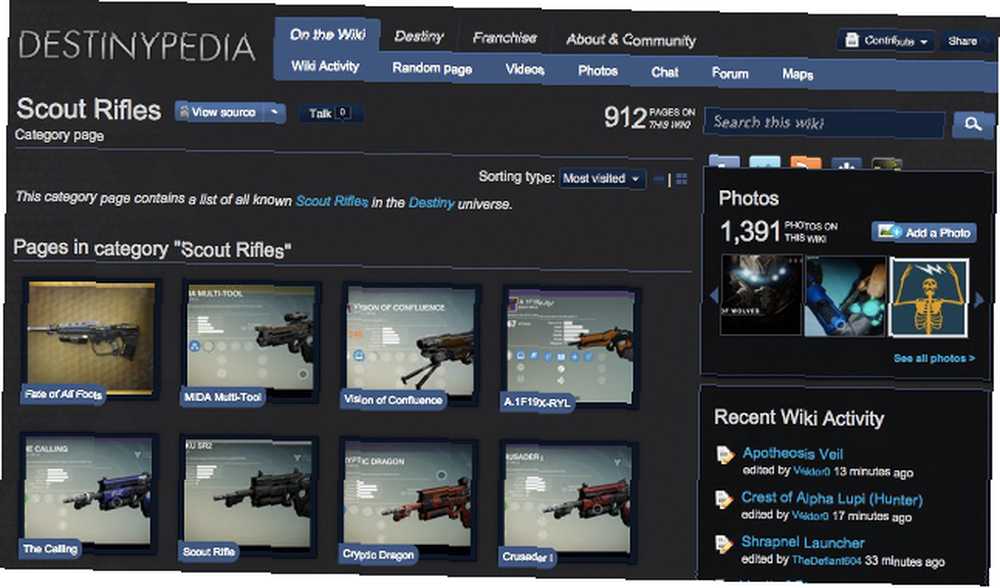The image size is (1000, 588).
Task: Show previous photos with left arrow
Action: coord(714,295)
